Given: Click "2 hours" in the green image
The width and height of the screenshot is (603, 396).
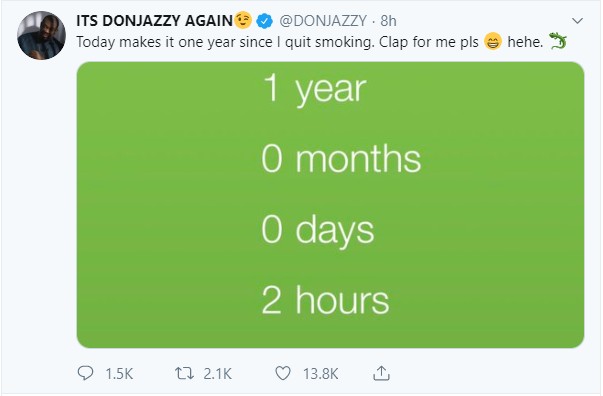Looking at the screenshot, I should (x=325, y=300).
